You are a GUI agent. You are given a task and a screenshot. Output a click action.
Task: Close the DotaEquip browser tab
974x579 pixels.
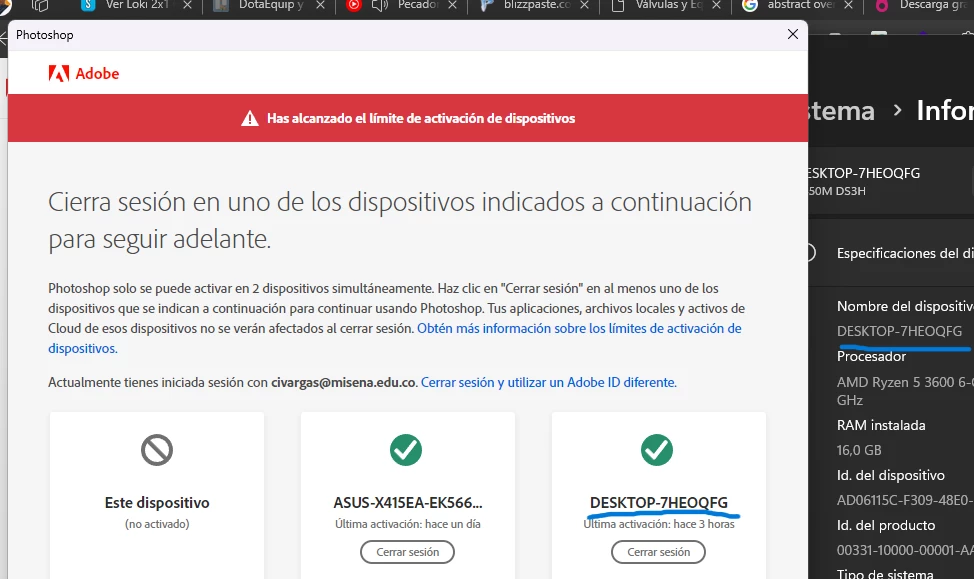[x=320, y=5]
